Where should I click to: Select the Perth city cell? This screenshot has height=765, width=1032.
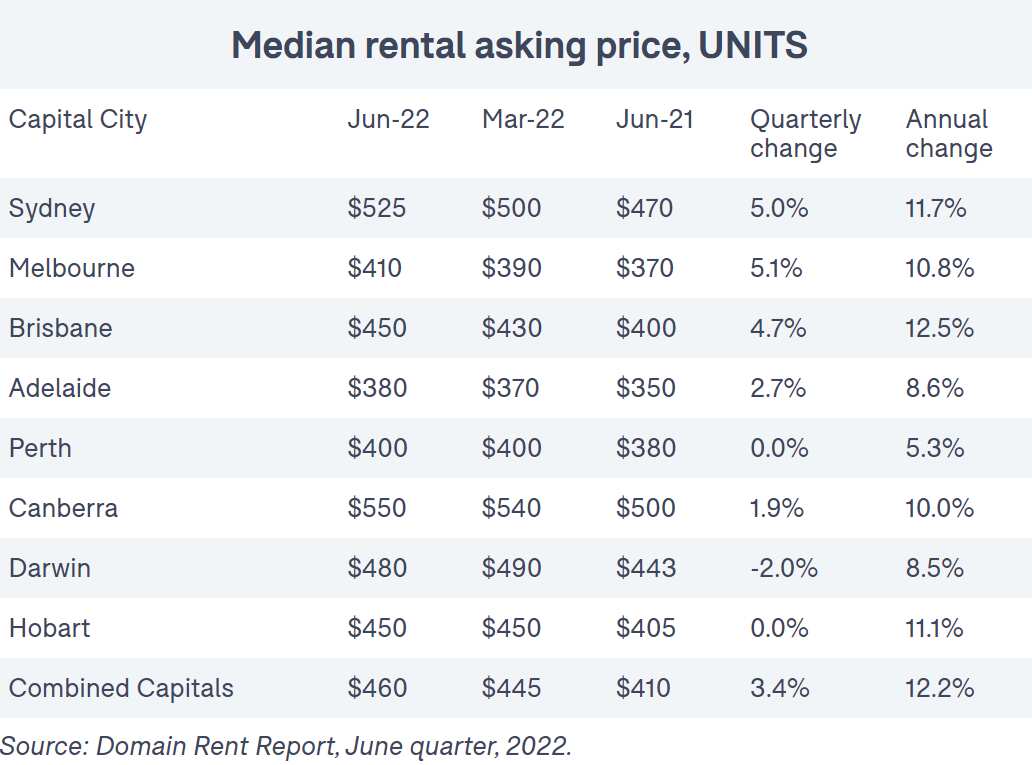point(40,448)
